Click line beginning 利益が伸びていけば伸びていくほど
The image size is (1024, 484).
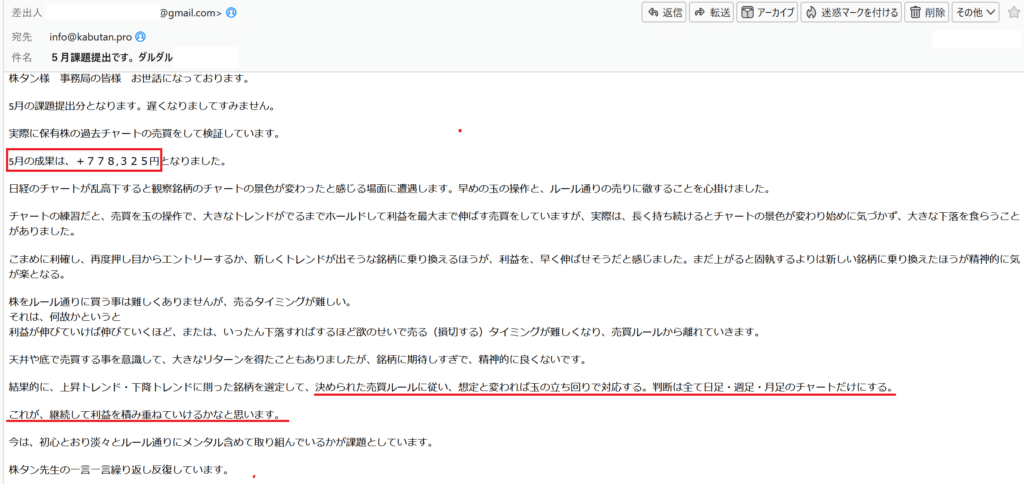click(384, 331)
